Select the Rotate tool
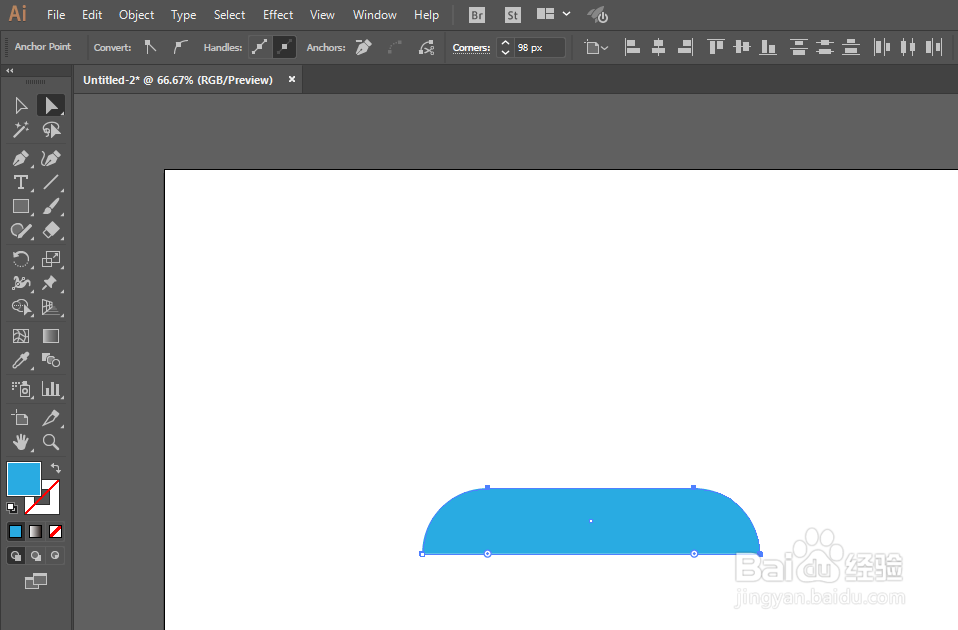 (x=21, y=259)
